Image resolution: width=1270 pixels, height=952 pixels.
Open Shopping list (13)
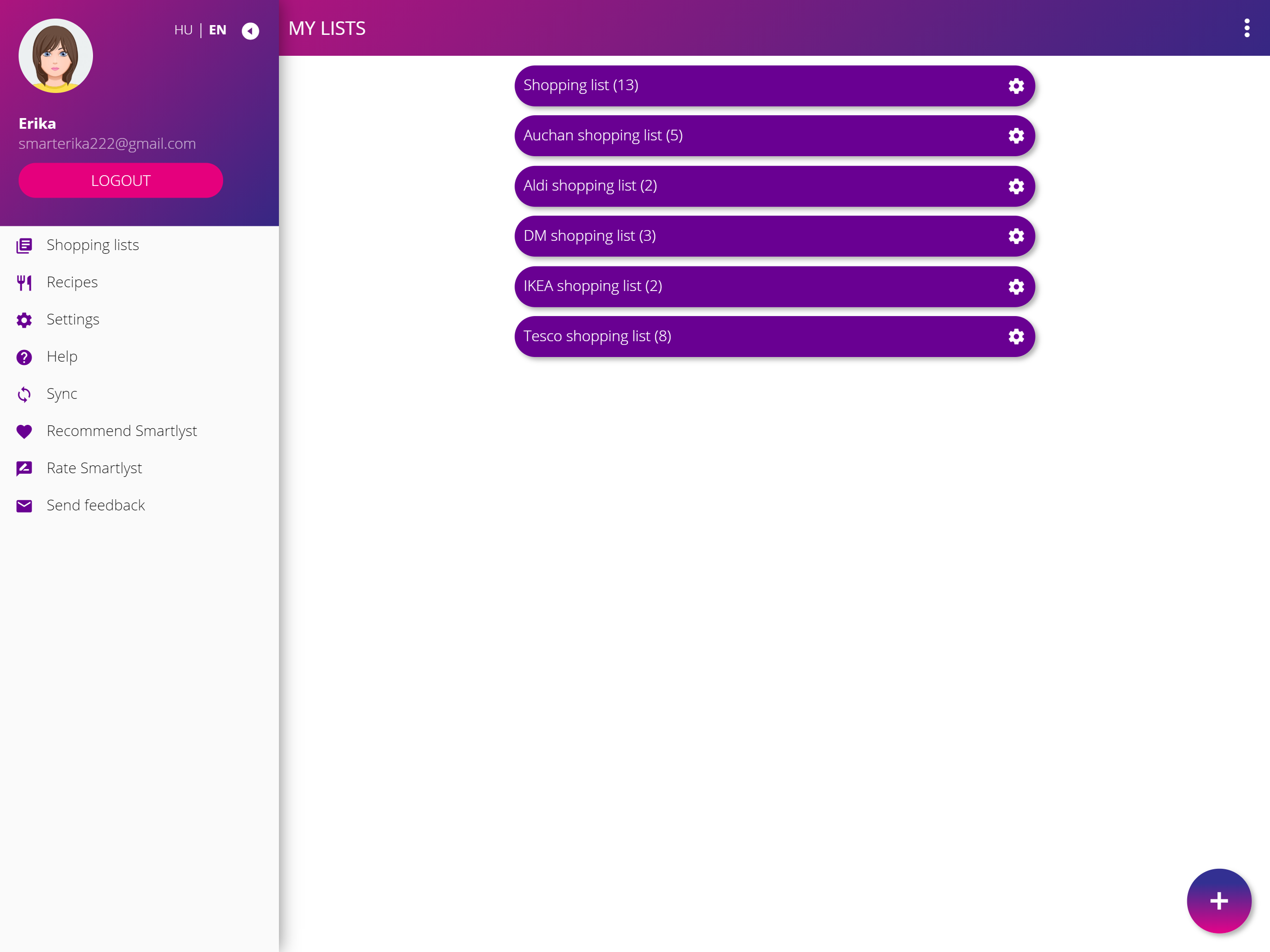(x=774, y=86)
